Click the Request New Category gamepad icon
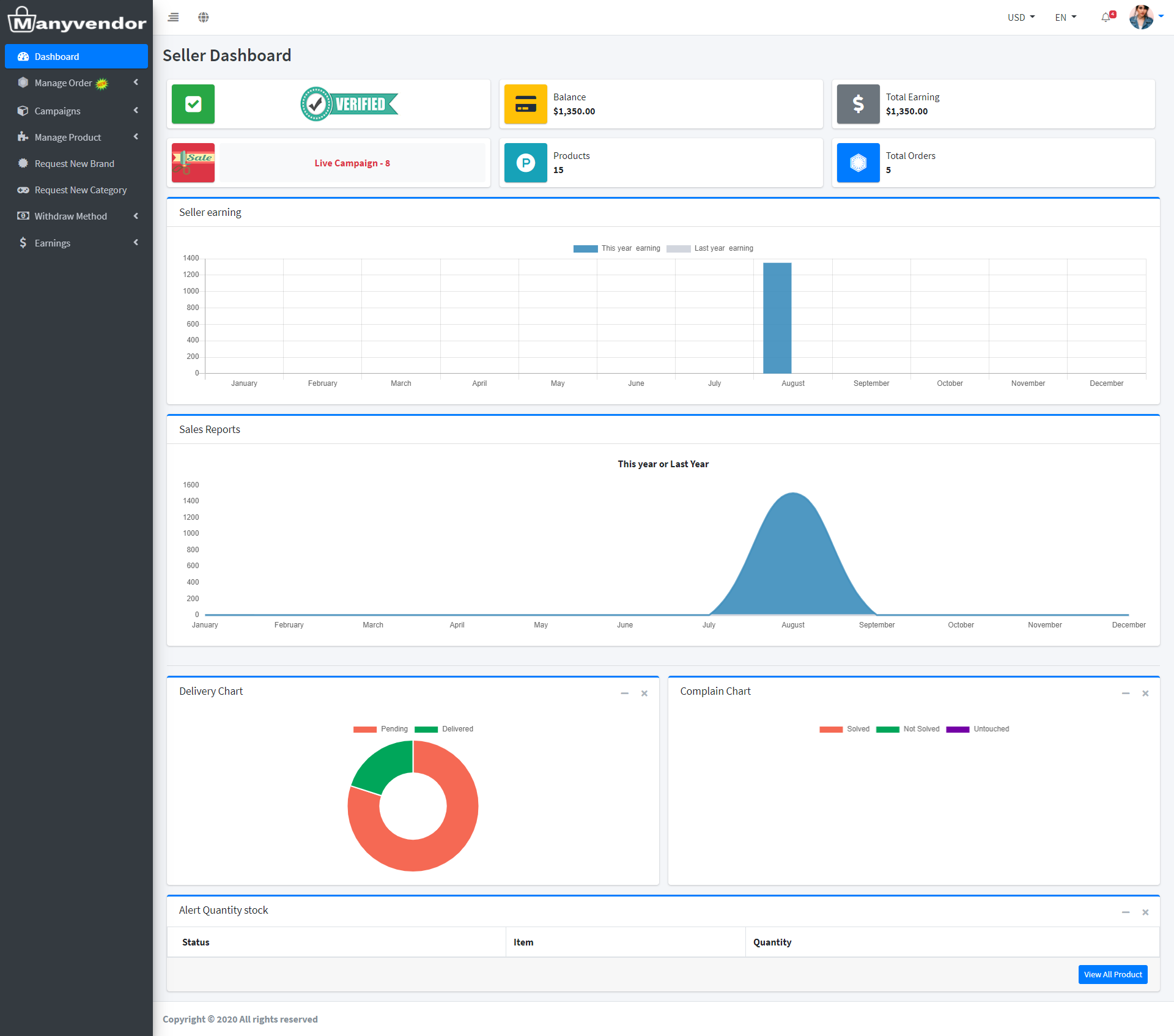1174x1036 pixels. pyautogui.click(x=23, y=190)
